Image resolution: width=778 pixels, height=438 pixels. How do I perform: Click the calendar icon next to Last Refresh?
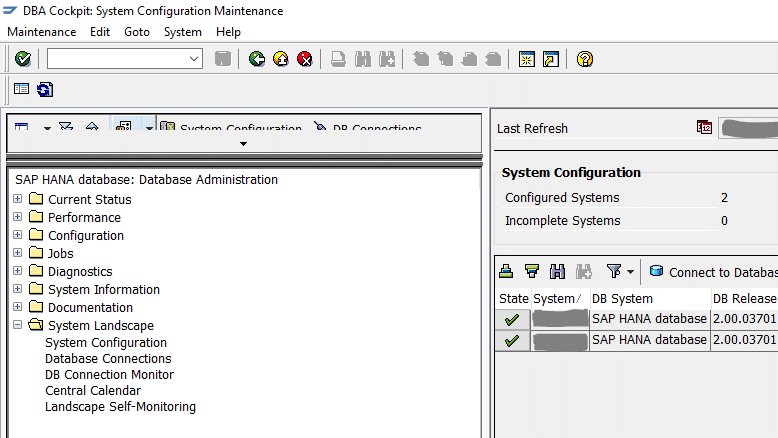pos(704,128)
